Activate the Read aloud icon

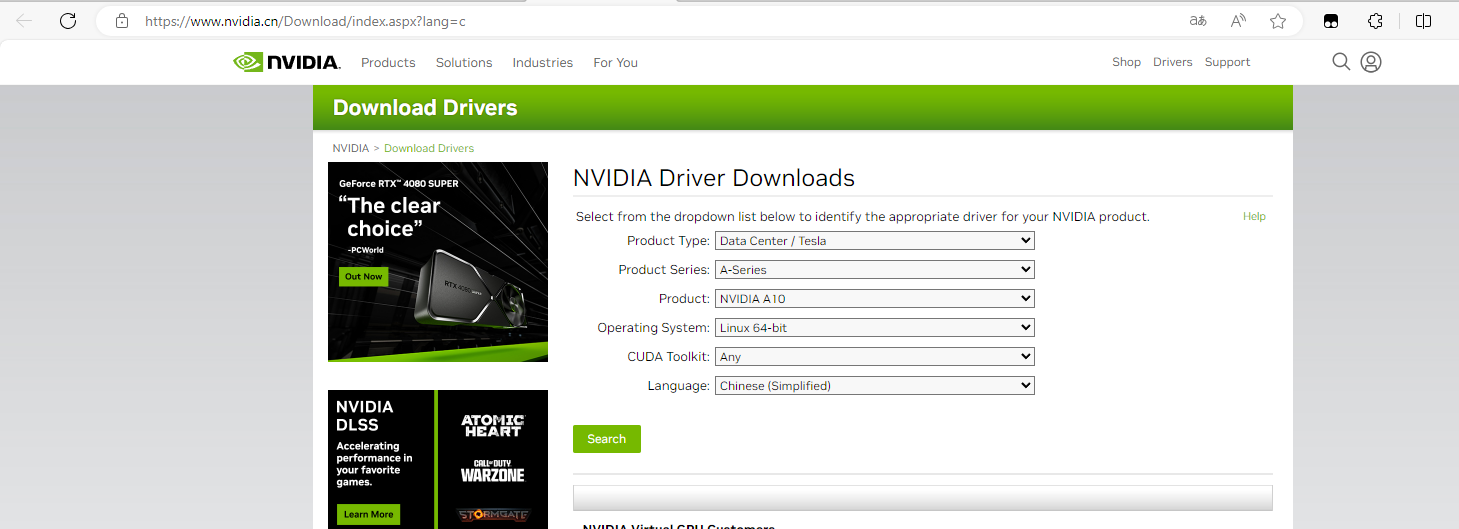1238,20
